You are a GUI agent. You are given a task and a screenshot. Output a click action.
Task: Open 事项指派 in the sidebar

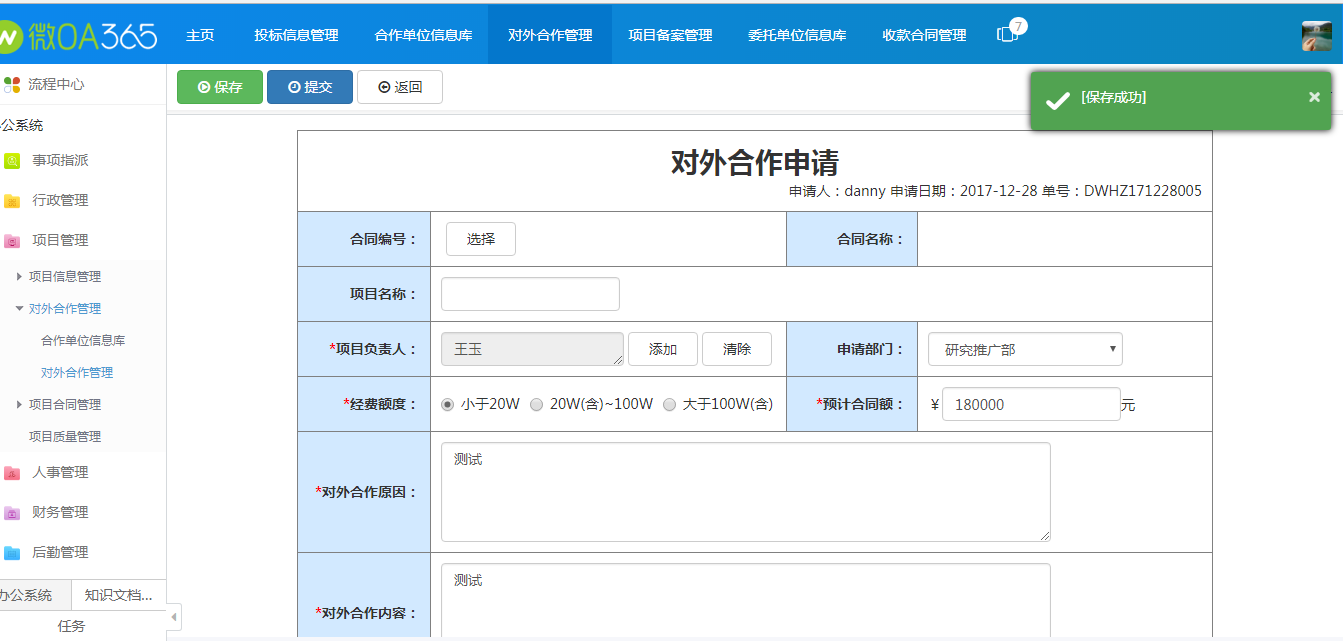point(60,160)
